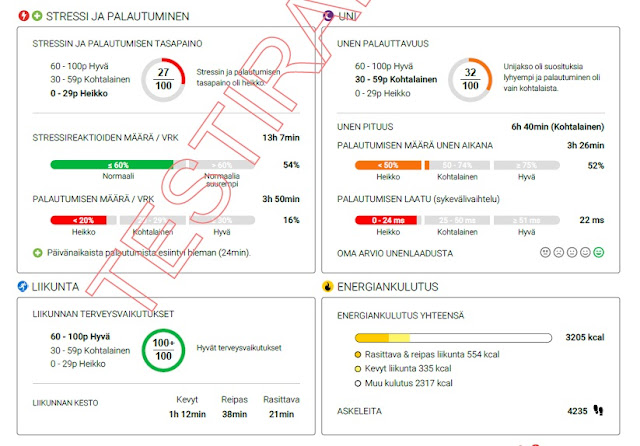
Task: Click OMA ARVIO UNENLAADUSTA label
Action: [395, 253]
